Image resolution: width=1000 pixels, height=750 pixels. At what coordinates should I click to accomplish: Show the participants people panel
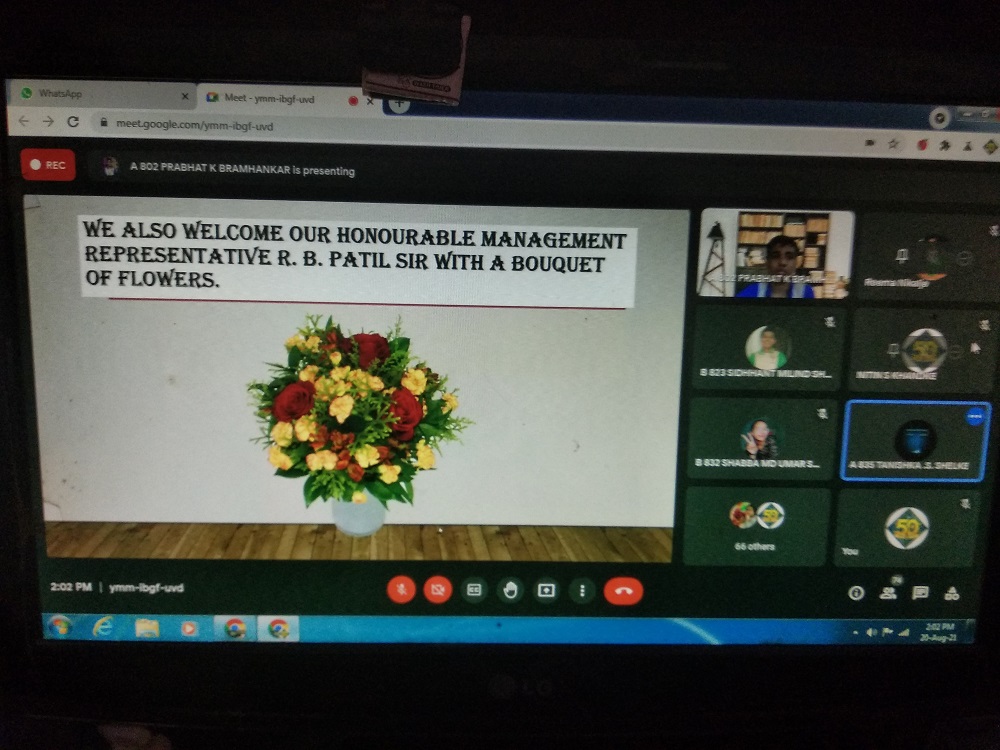pos(888,593)
